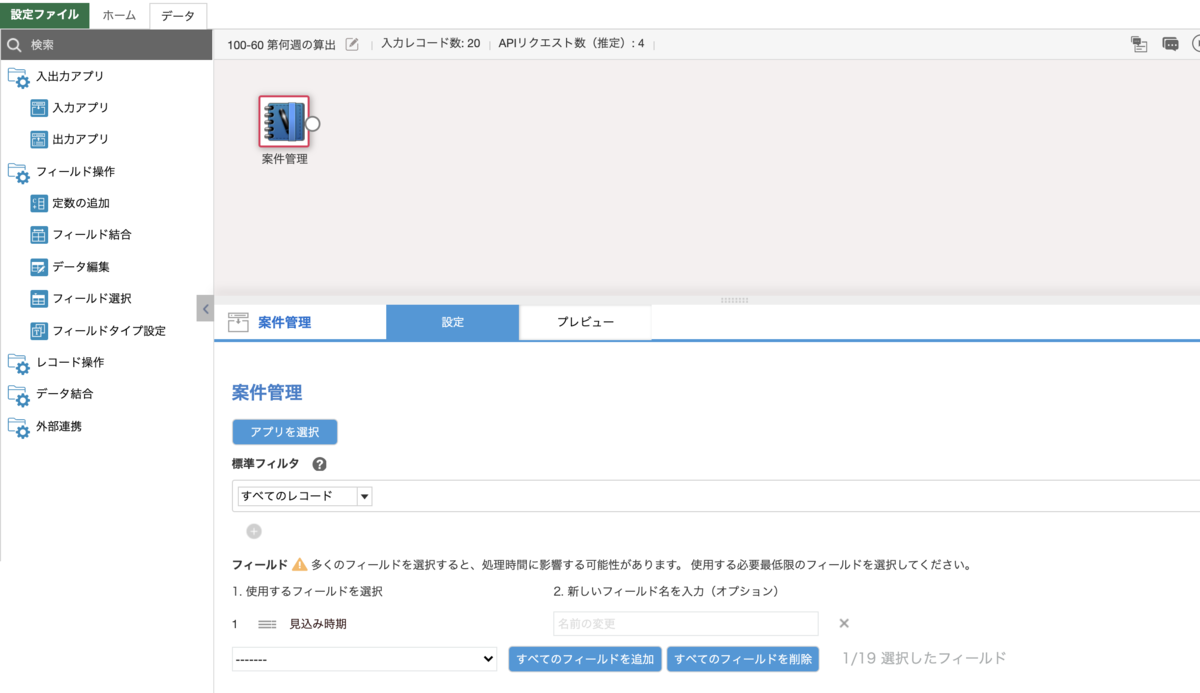Select the フィールド結合 tool
This screenshot has height=693, width=1200.
point(37,235)
